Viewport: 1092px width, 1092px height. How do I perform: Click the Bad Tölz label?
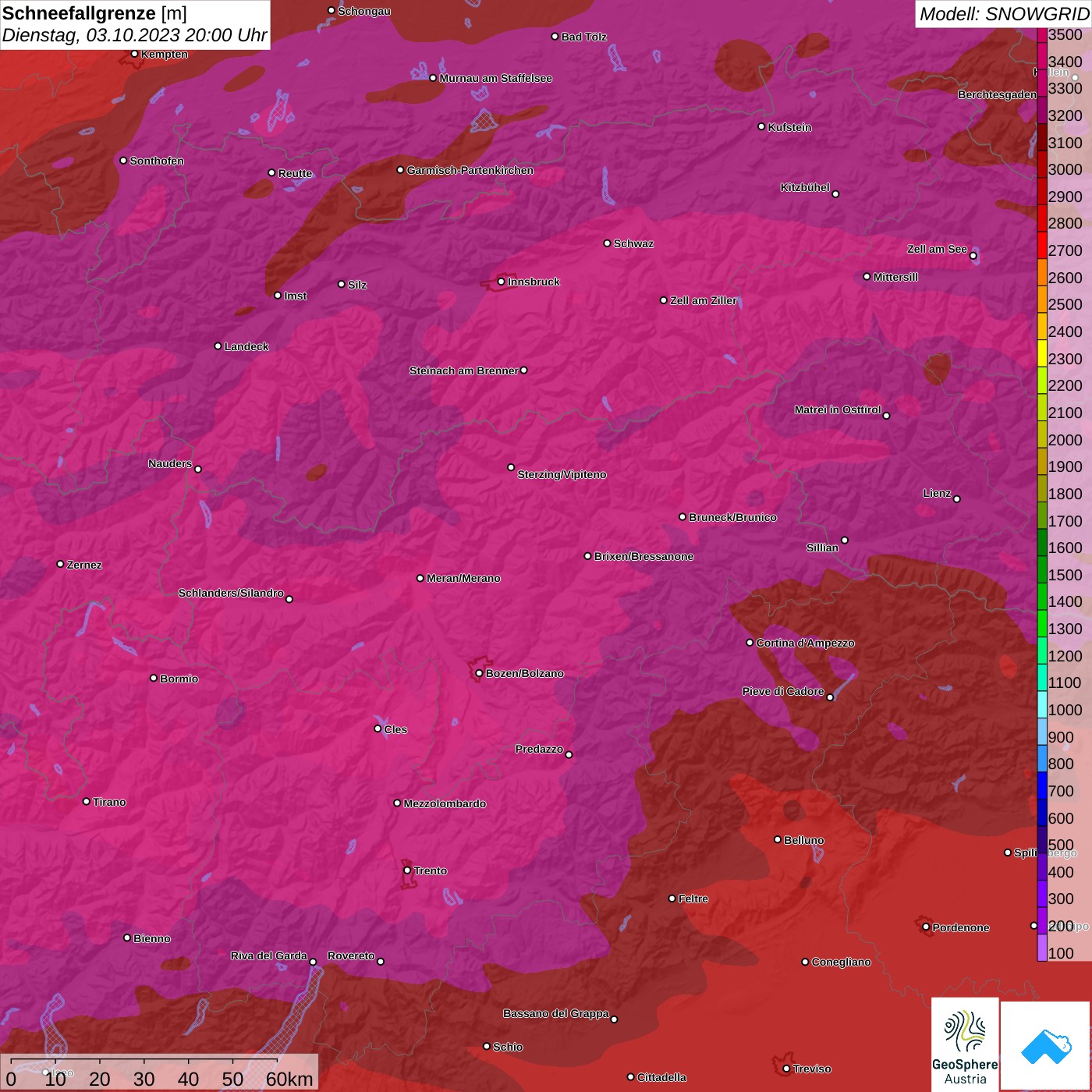click(x=583, y=37)
